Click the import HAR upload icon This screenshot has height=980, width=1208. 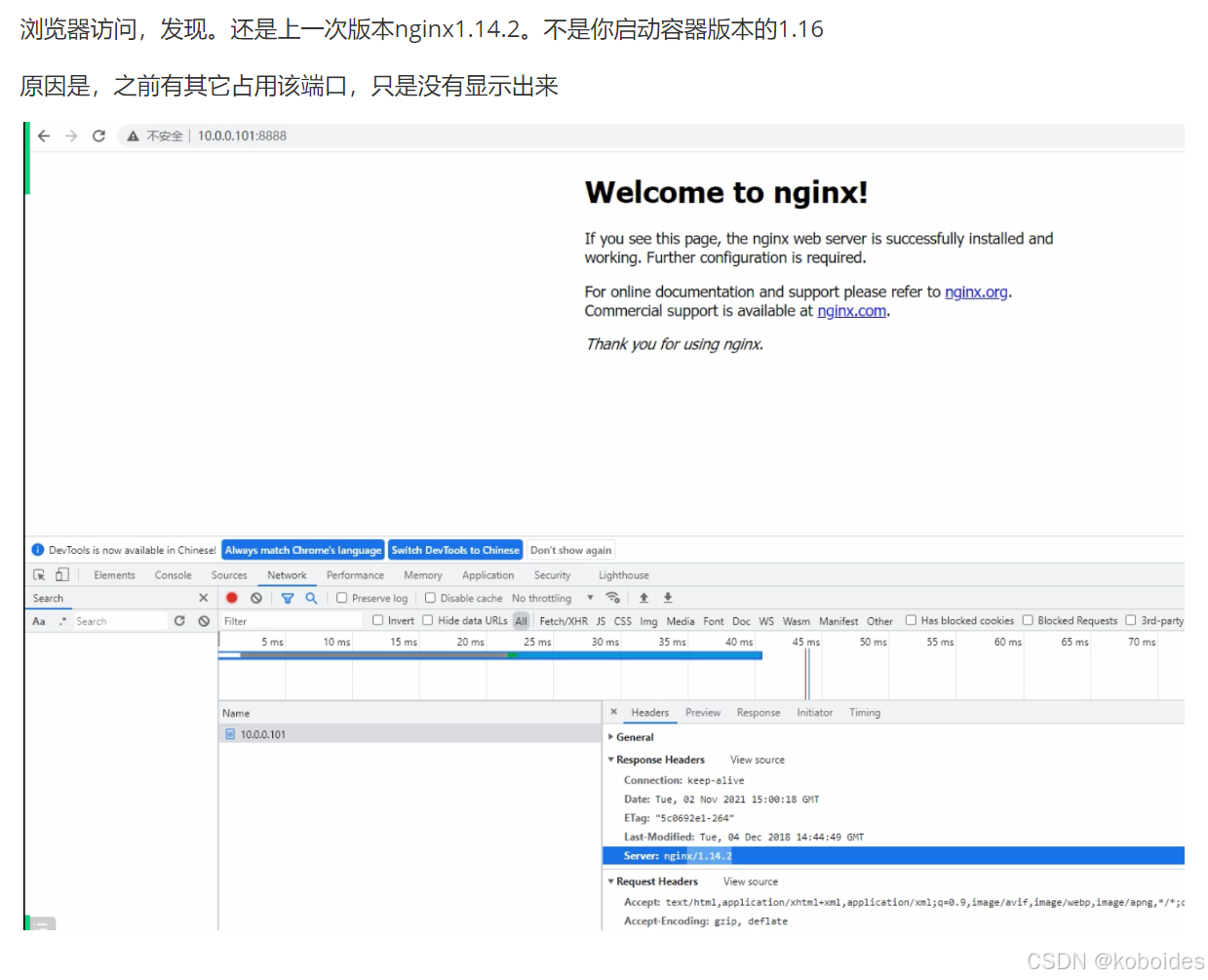tap(643, 598)
